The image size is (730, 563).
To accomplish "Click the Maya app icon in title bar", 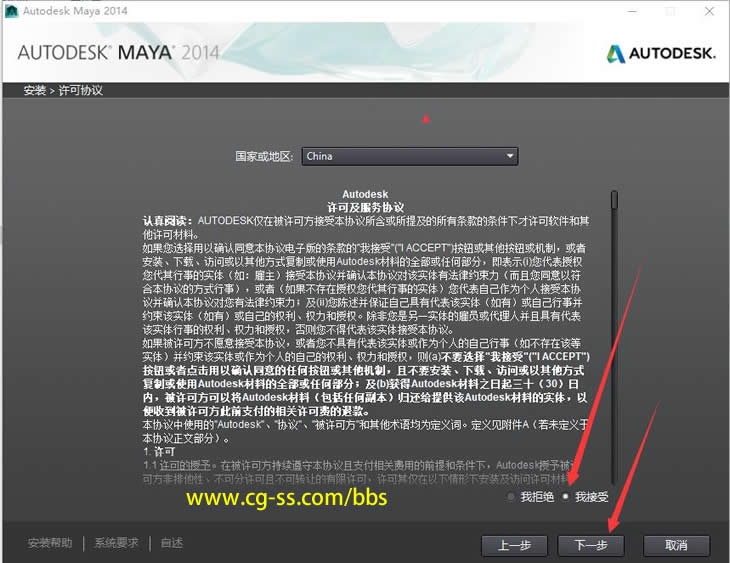I will [x=11, y=11].
